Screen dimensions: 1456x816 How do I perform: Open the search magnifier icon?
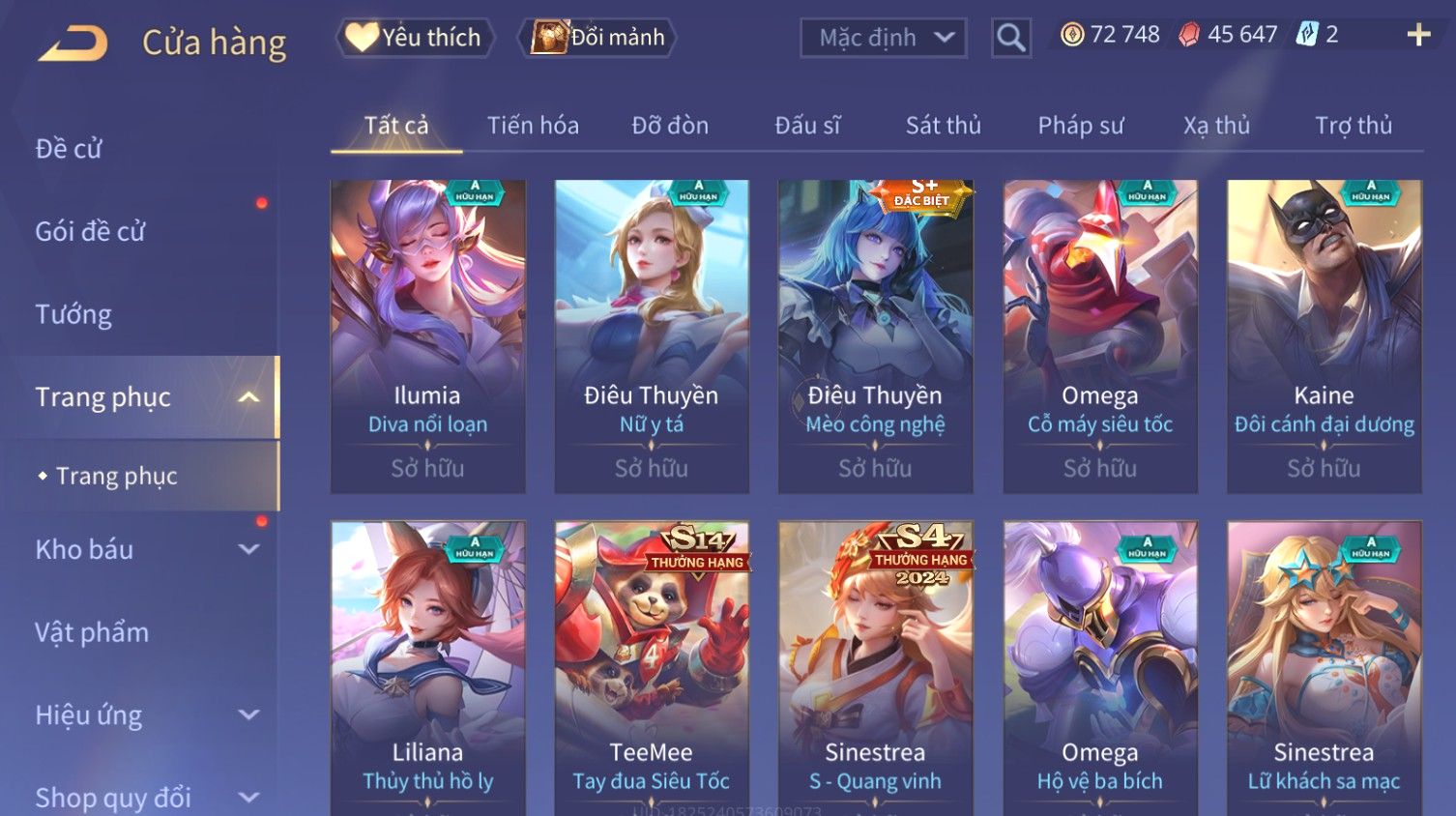(1011, 38)
